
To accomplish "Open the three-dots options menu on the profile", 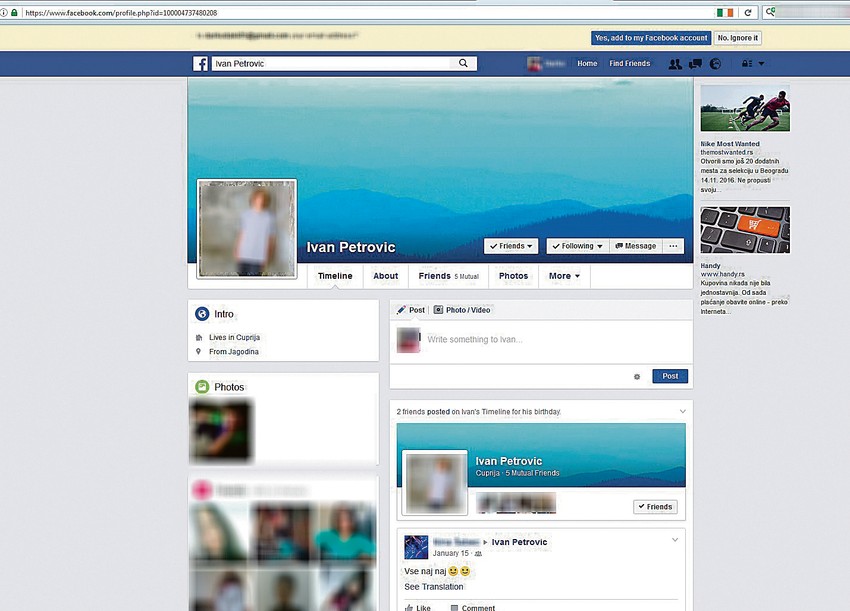I will pos(673,245).
